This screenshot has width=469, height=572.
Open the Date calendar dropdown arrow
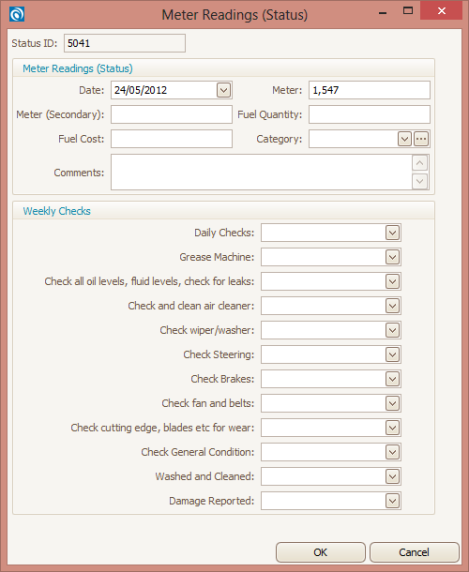pyautogui.click(x=224, y=90)
